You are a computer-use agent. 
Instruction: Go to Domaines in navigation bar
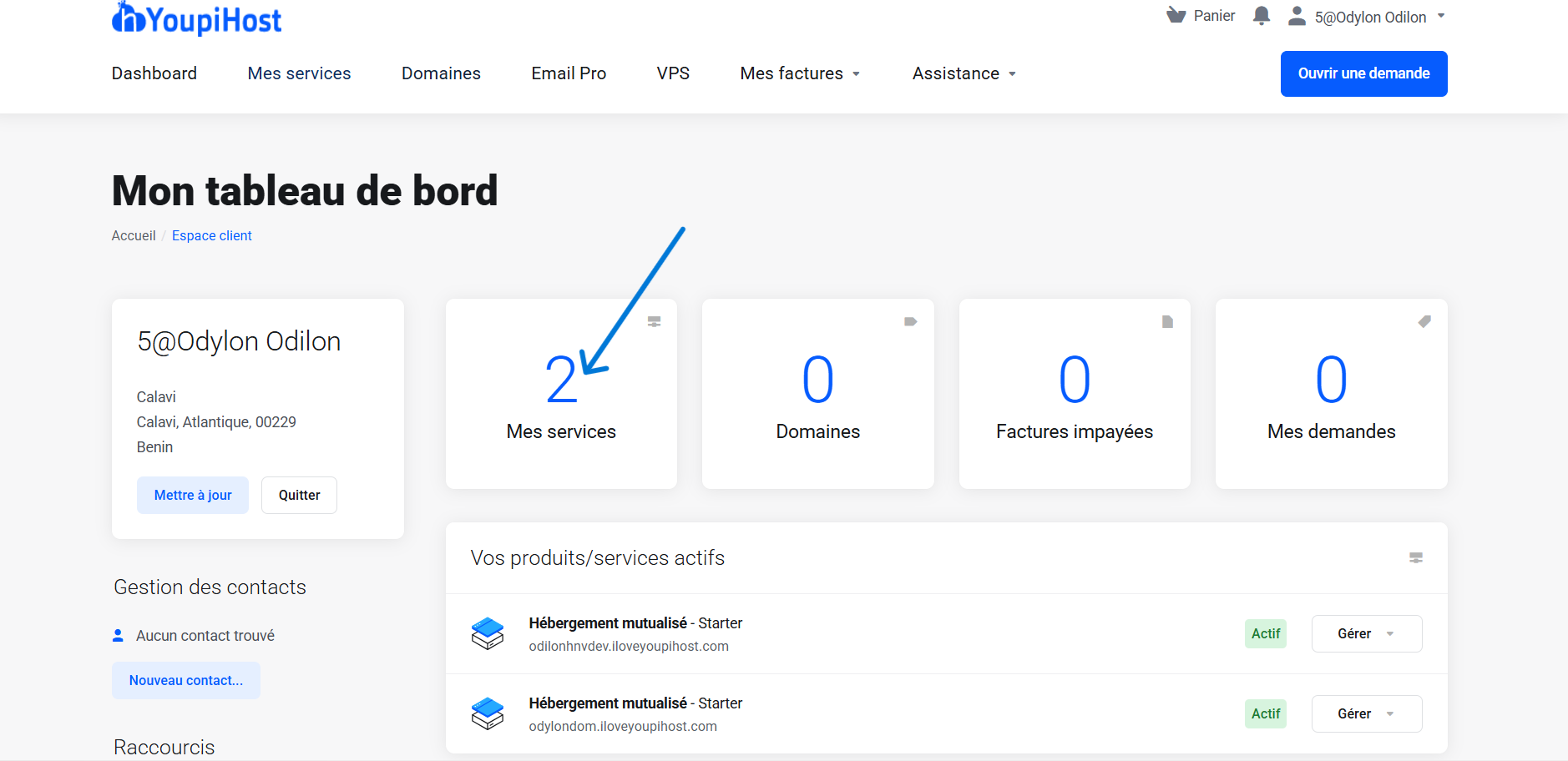(x=441, y=73)
